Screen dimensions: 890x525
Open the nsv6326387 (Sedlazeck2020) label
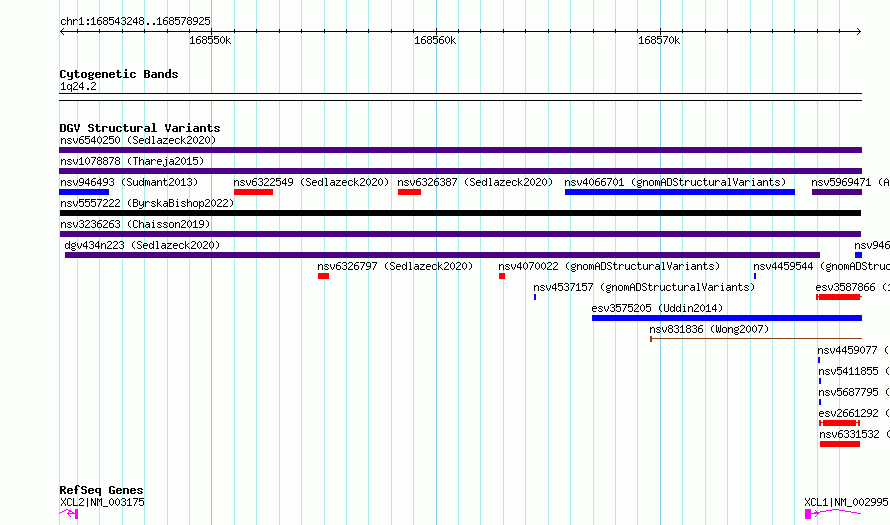point(475,182)
